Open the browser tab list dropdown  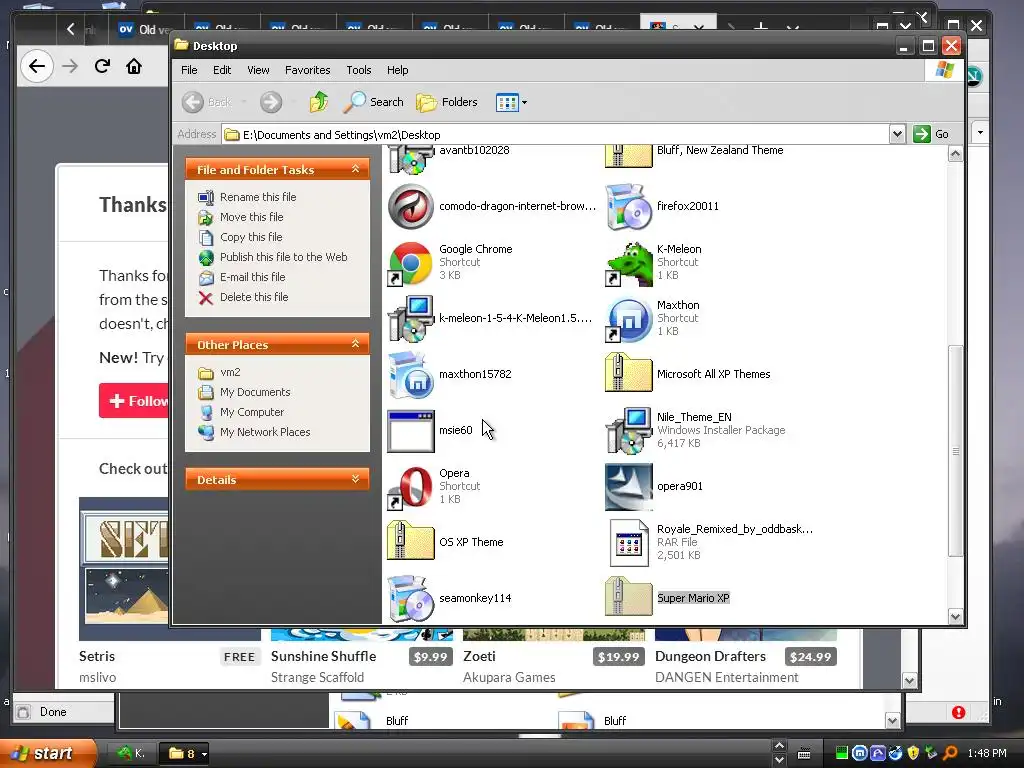[792, 28]
